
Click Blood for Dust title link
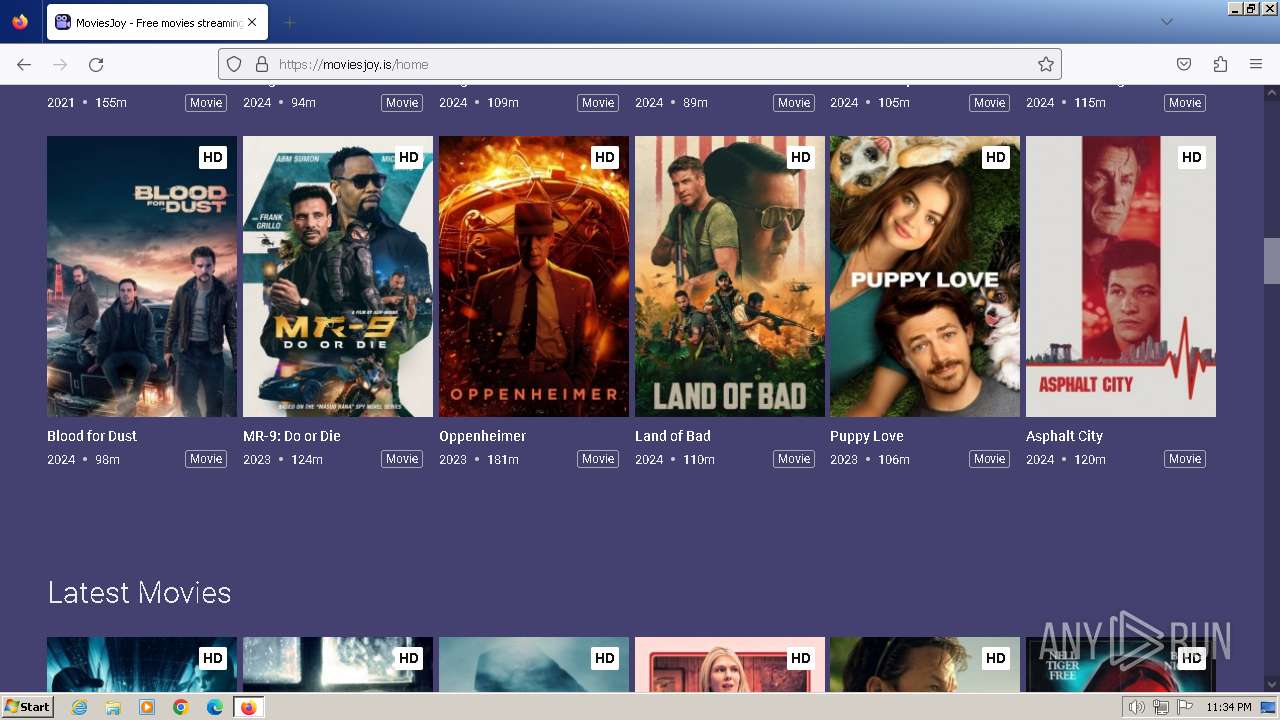click(x=92, y=436)
